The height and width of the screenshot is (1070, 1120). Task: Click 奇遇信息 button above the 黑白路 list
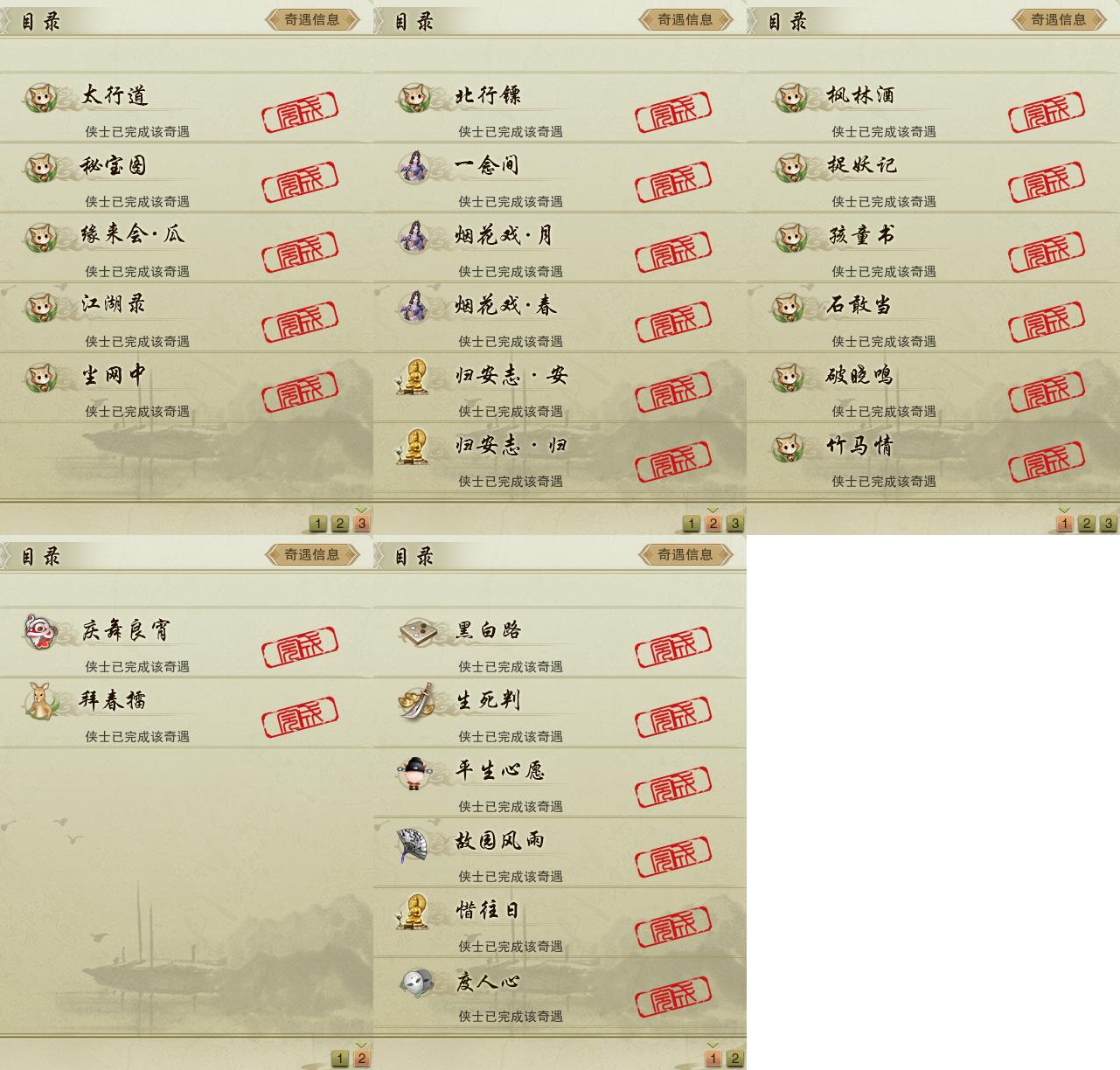685,554
